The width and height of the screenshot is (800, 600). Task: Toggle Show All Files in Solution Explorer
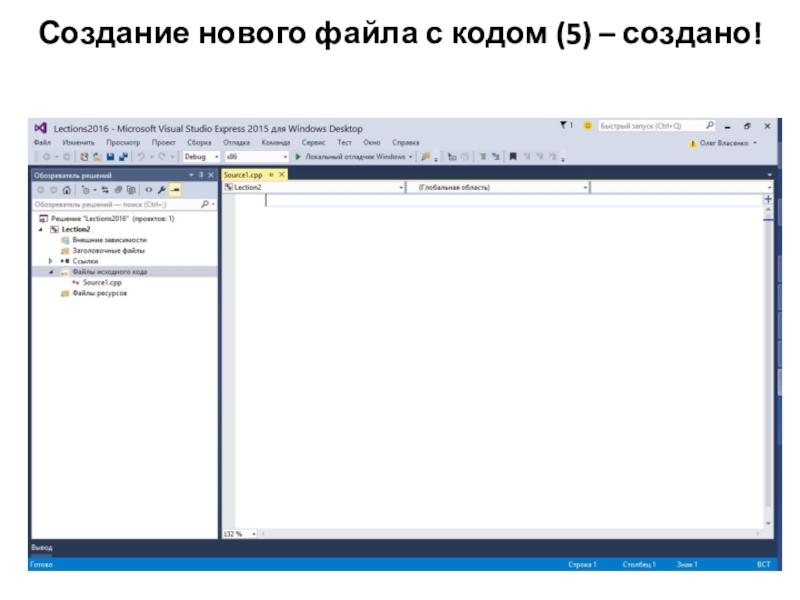point(132,189)
